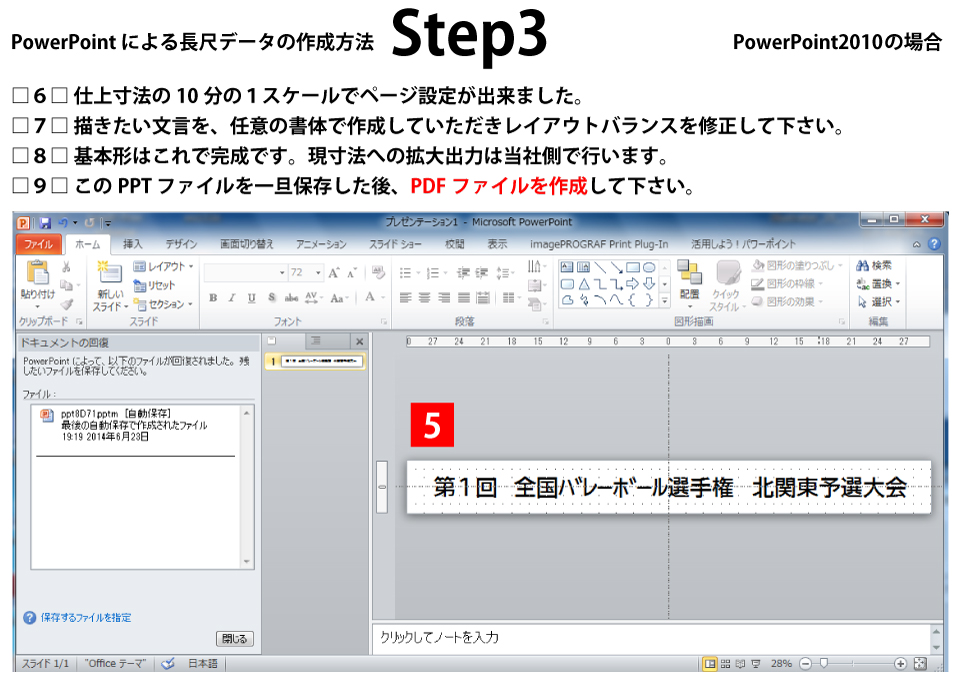Zoom in with the plus button
This screenshot has width=960, height=684.
pos(900,663)
